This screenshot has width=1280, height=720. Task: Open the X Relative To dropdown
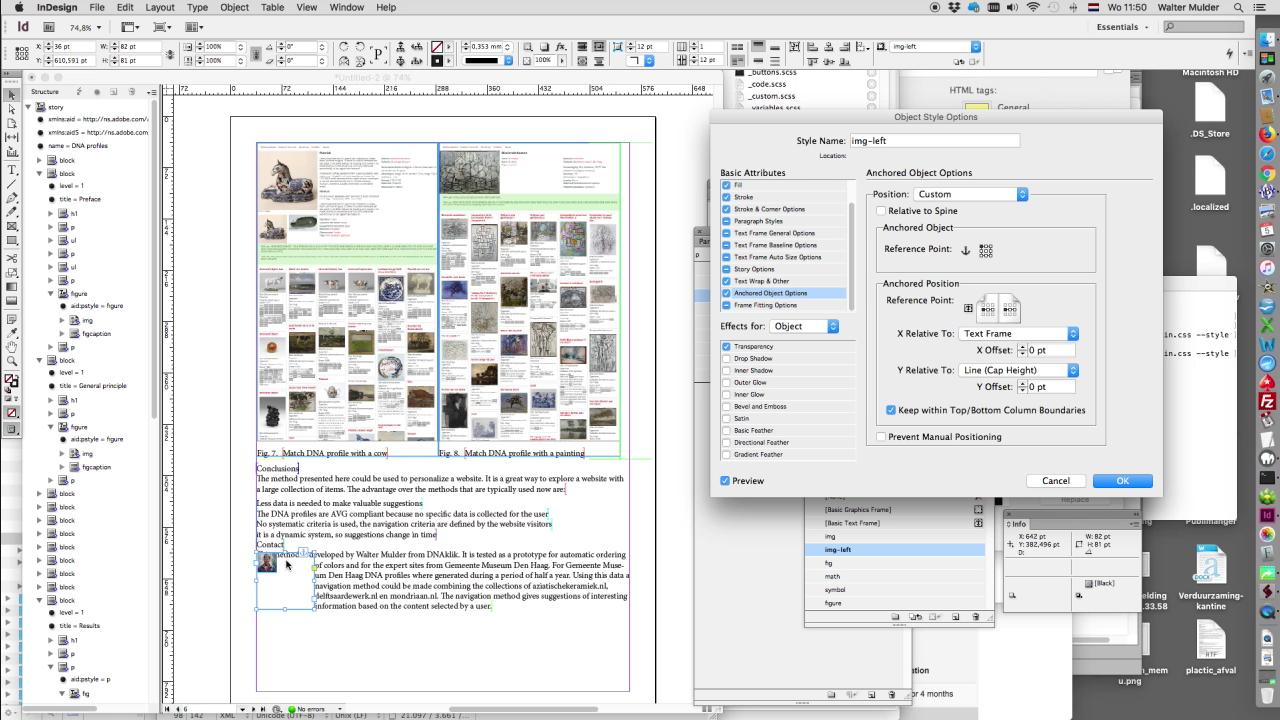tap(1018, 333)
